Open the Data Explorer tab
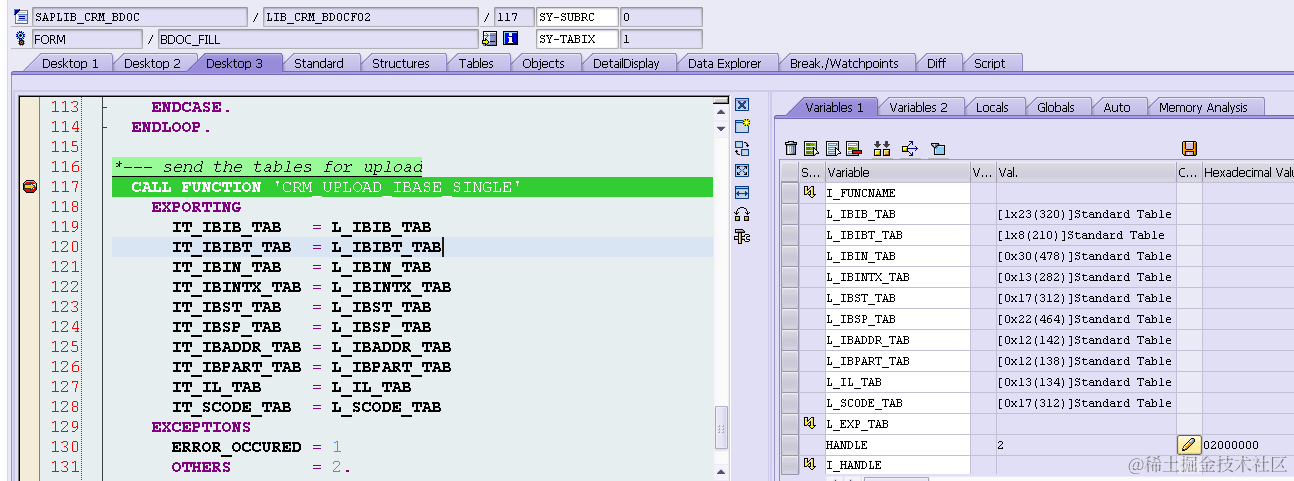 (724, 63)
